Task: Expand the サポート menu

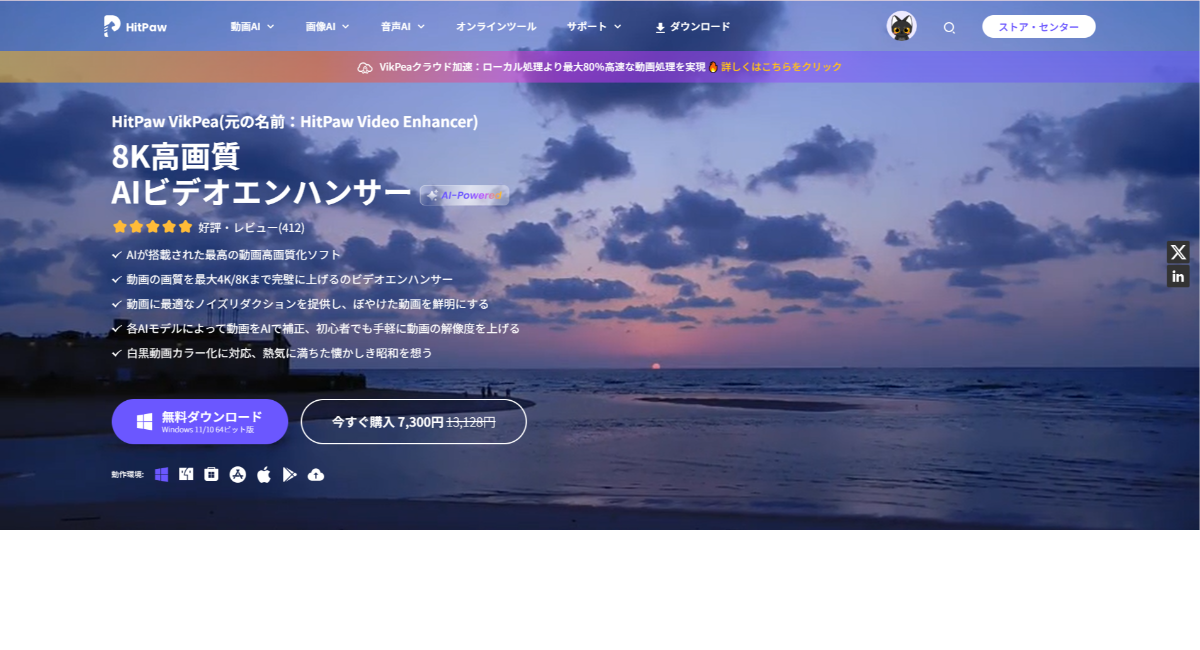Action: [593, 27]
